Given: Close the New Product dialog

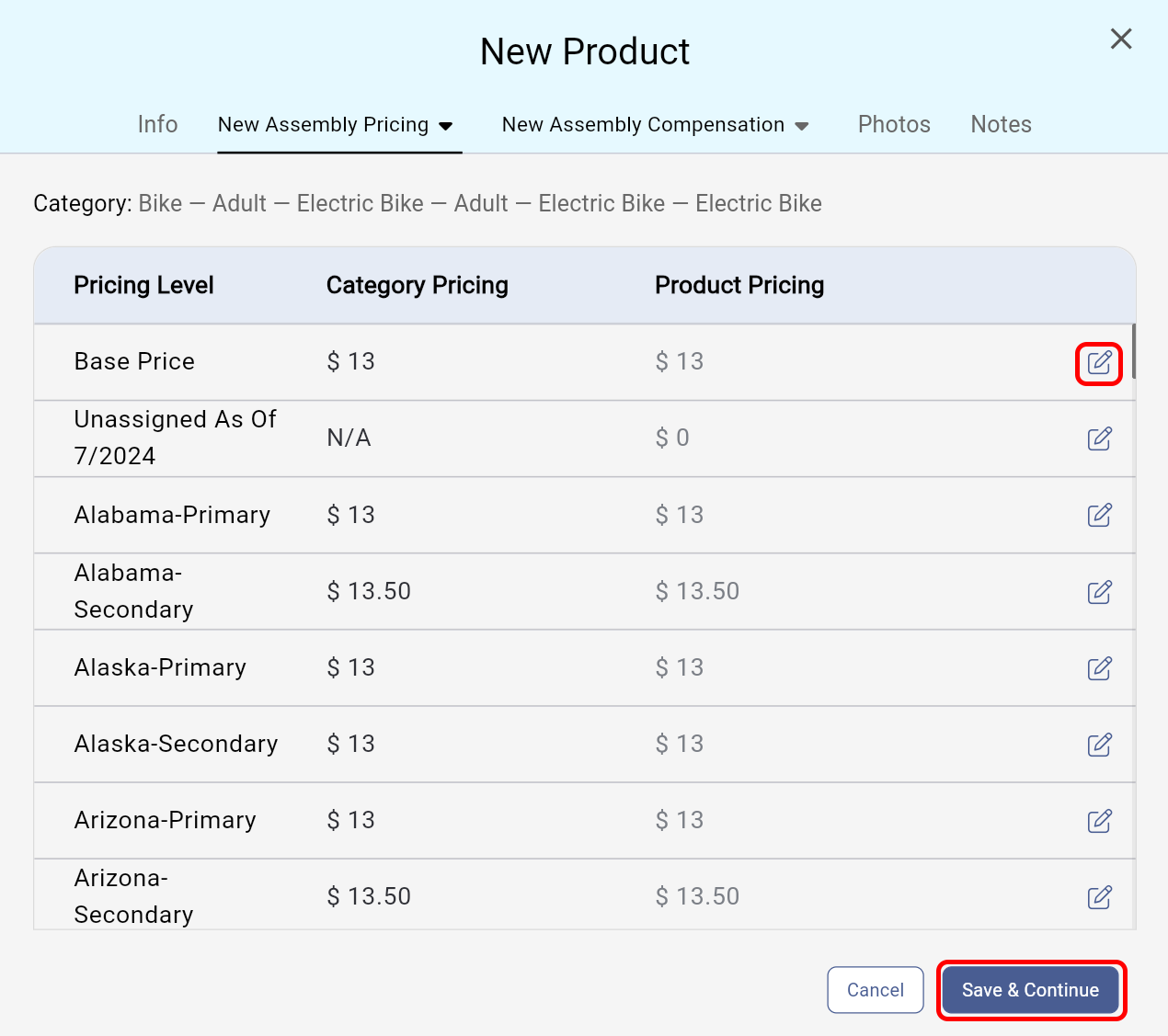Looking at the screenshot, I should click(x=1120, y=39).
